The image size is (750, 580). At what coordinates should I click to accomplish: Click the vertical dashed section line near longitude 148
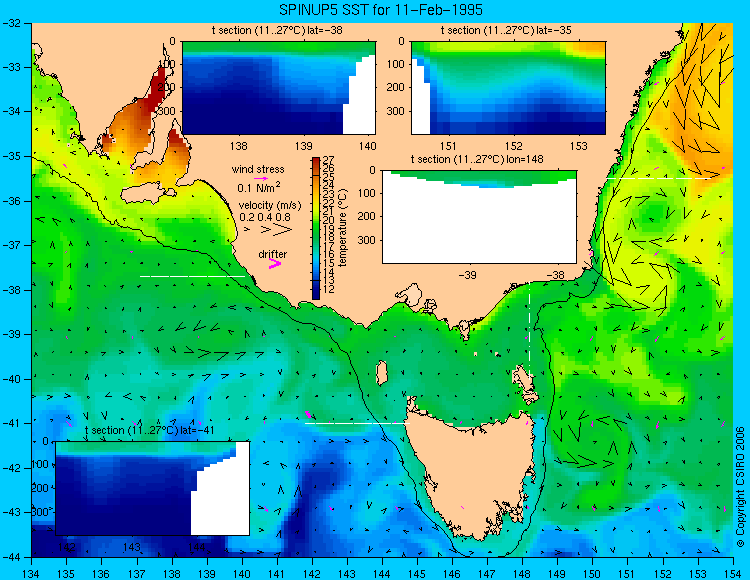[529, 330]
